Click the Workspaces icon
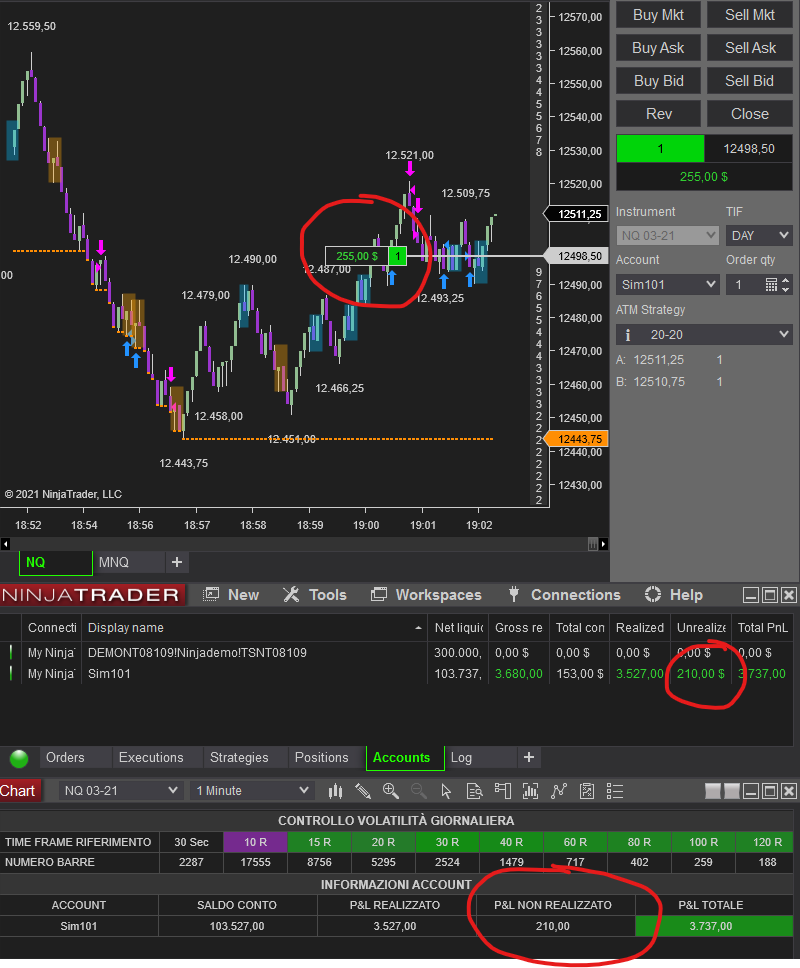Screen dimensions: 800x968 379,595
